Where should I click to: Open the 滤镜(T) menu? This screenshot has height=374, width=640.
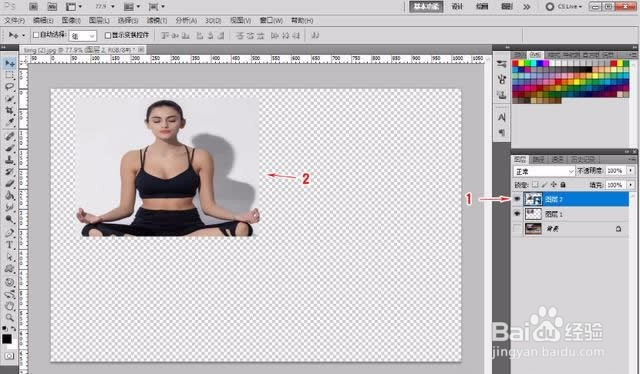click(x=157, y=20)
